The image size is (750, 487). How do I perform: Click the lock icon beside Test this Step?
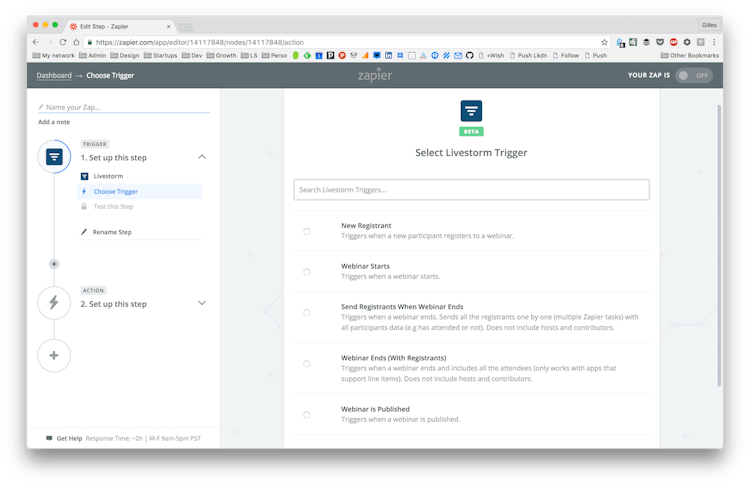[84, 206]
